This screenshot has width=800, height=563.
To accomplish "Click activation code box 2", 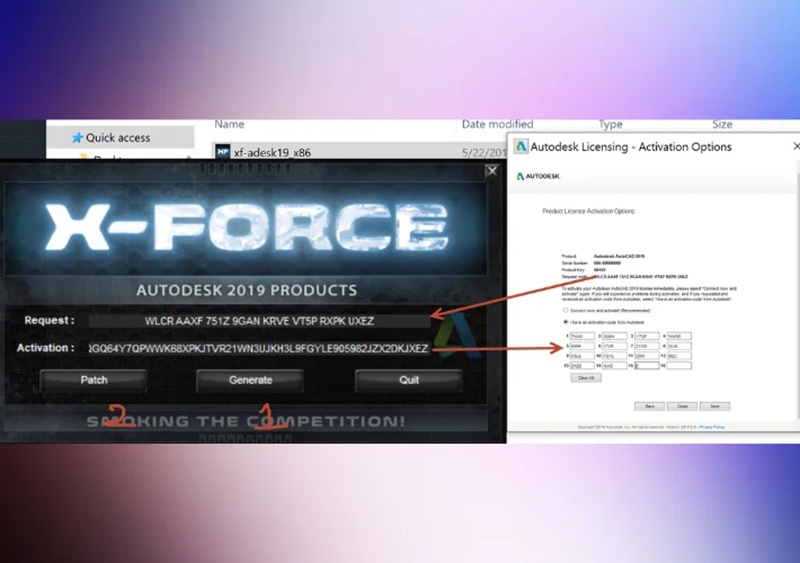I will 615,336.
